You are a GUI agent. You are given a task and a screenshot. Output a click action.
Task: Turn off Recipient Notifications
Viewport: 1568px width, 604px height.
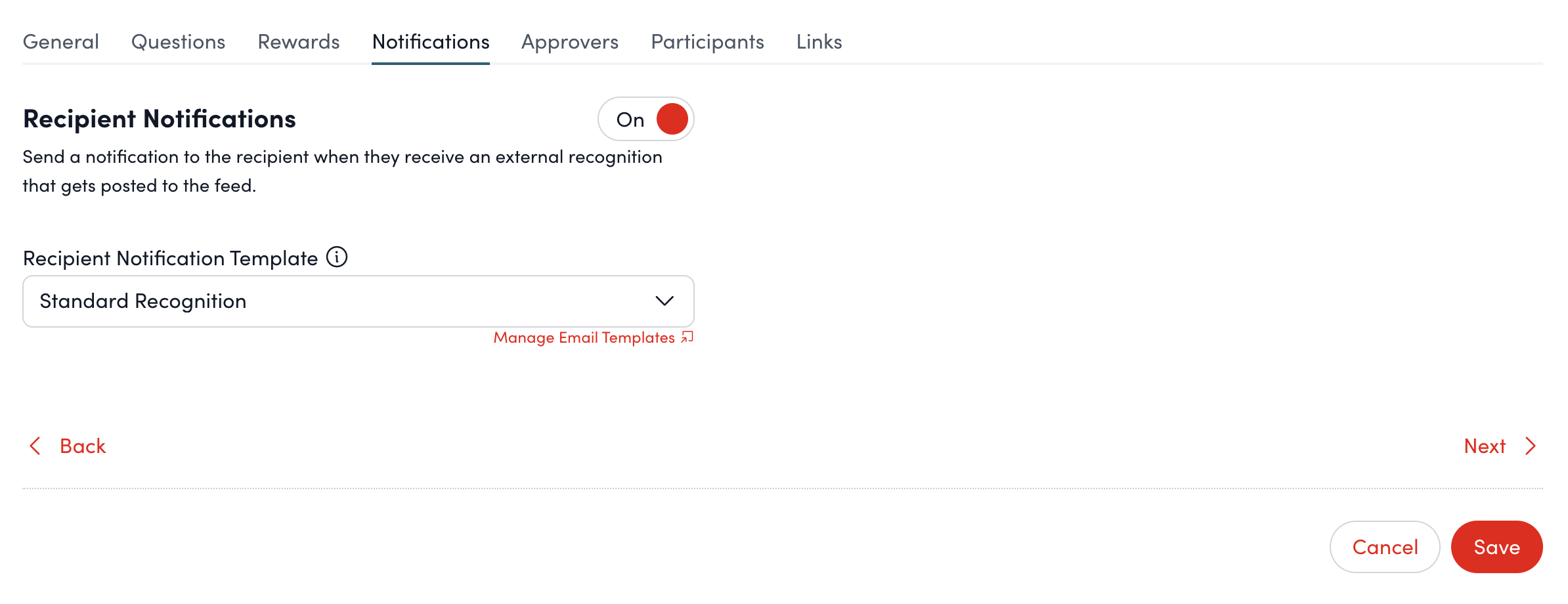[645, 119]
